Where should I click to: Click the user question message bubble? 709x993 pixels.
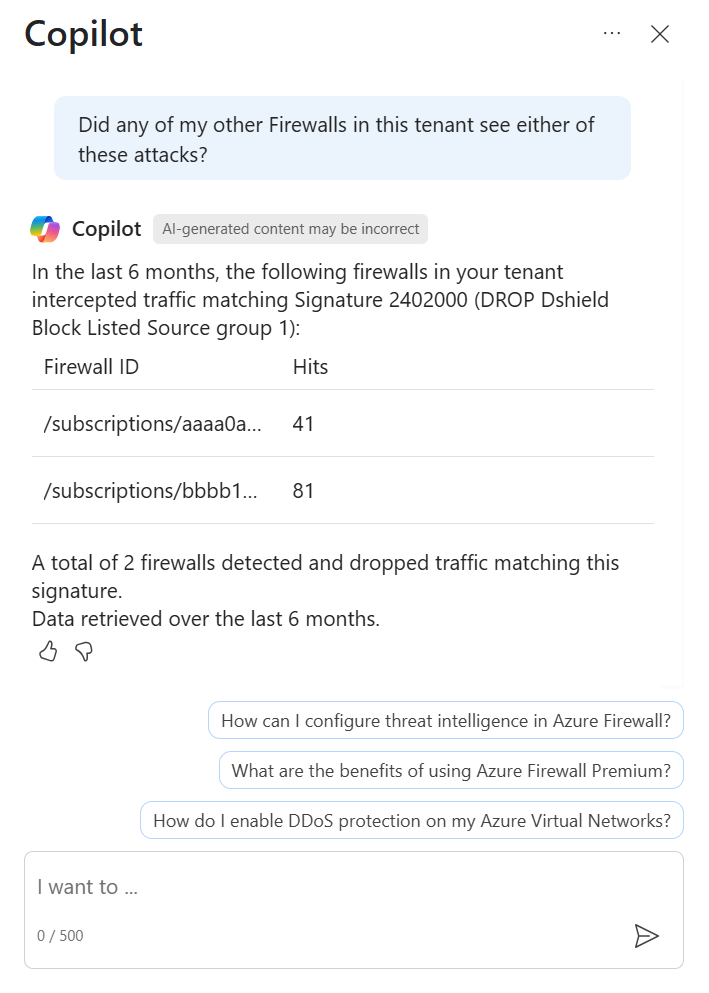(342, 138)
